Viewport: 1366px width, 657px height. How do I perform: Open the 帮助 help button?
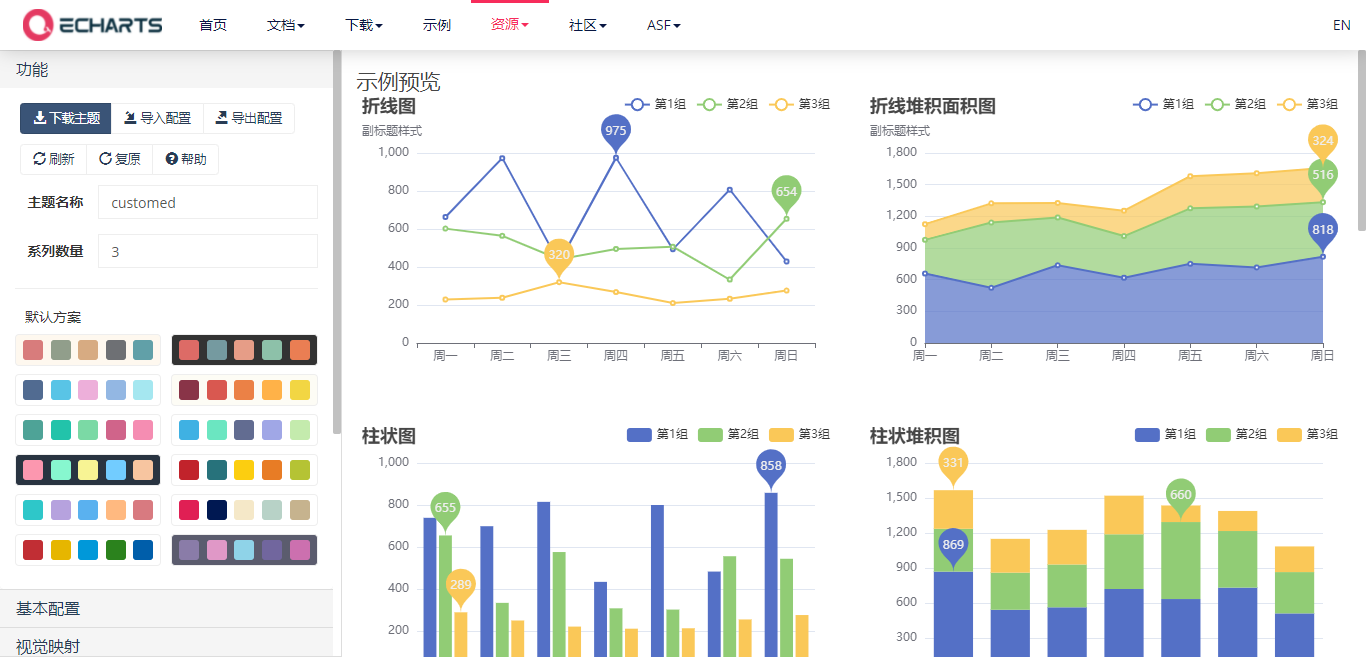pyautogui.click(x=185, y=159)
